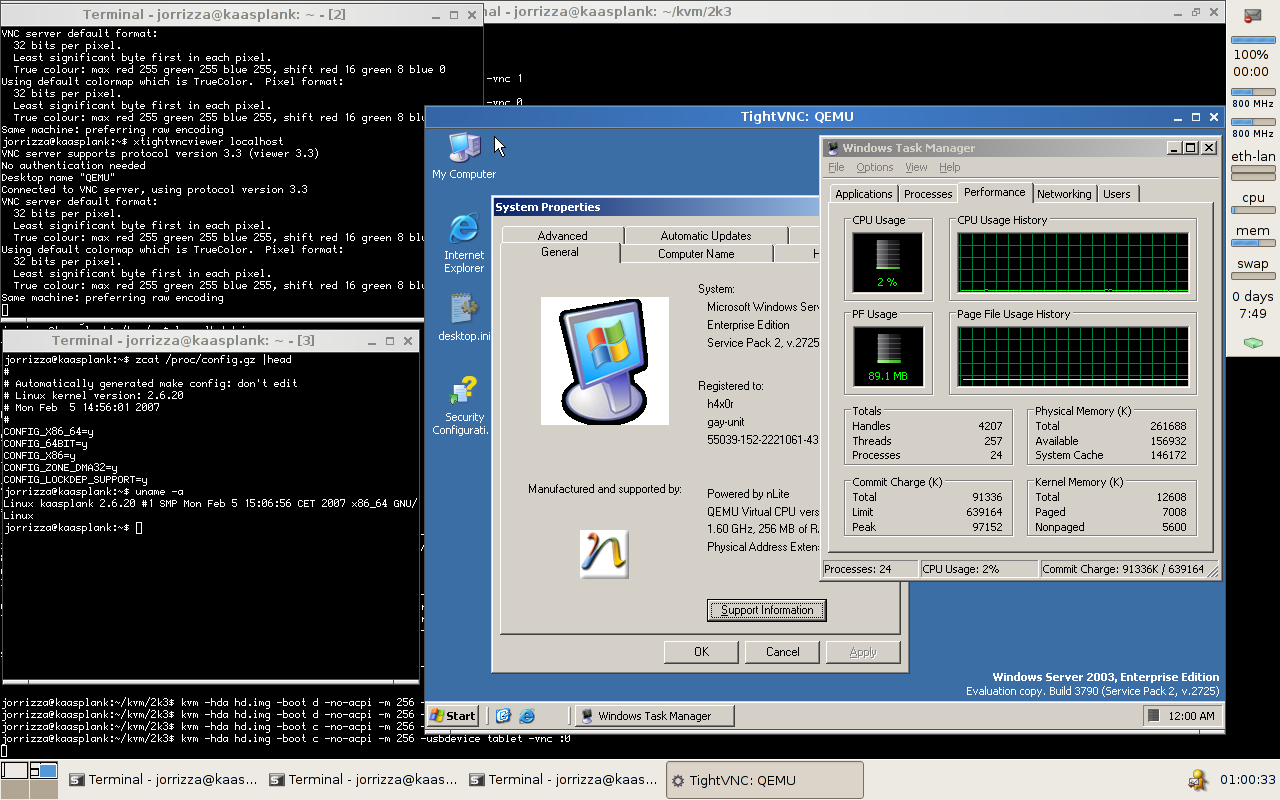Image resolution: width=1280 pixels, height=800 pixels.
Task: Open the Options menu in Task Manager
Action: pos(874,167)
